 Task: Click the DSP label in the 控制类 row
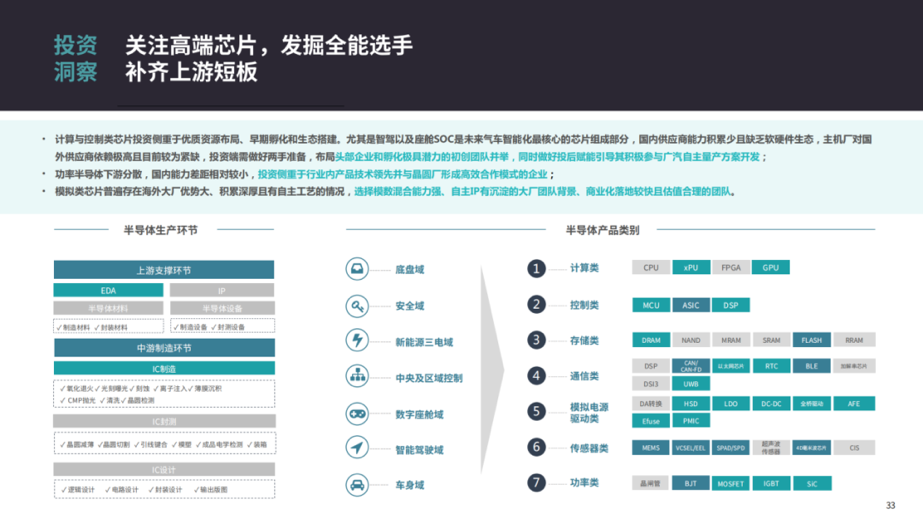(731, 305)
